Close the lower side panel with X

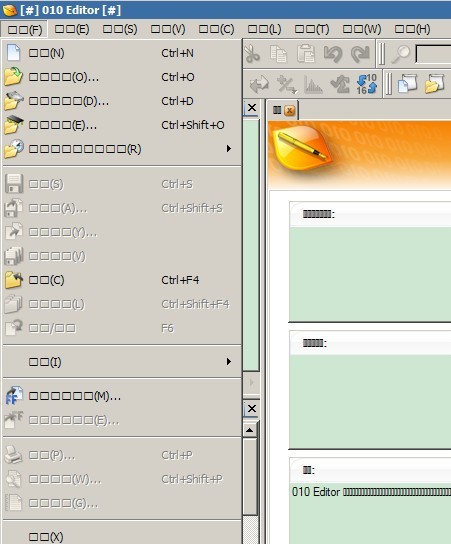point(252,408)
